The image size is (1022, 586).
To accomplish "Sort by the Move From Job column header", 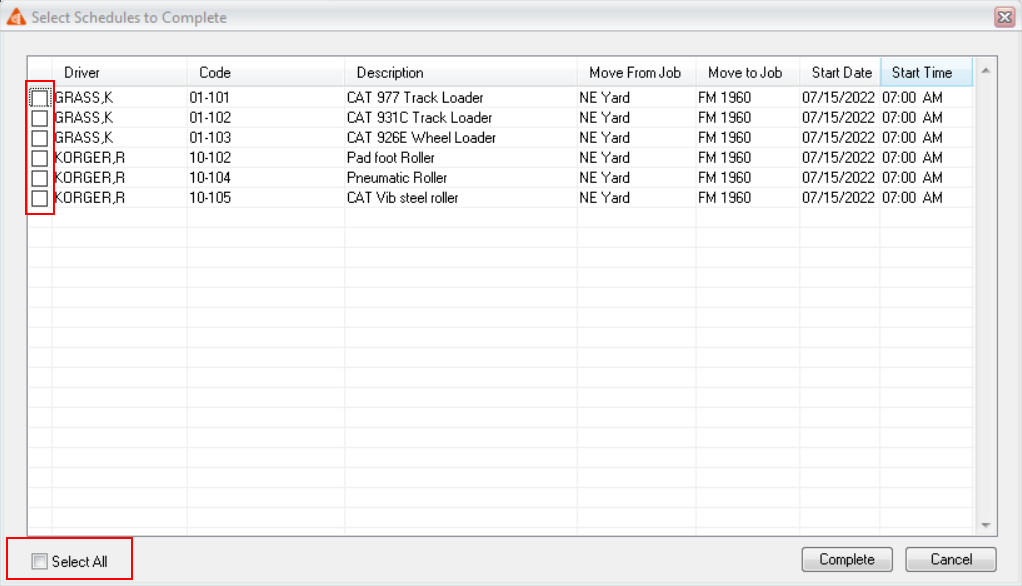I will [640, 72].
